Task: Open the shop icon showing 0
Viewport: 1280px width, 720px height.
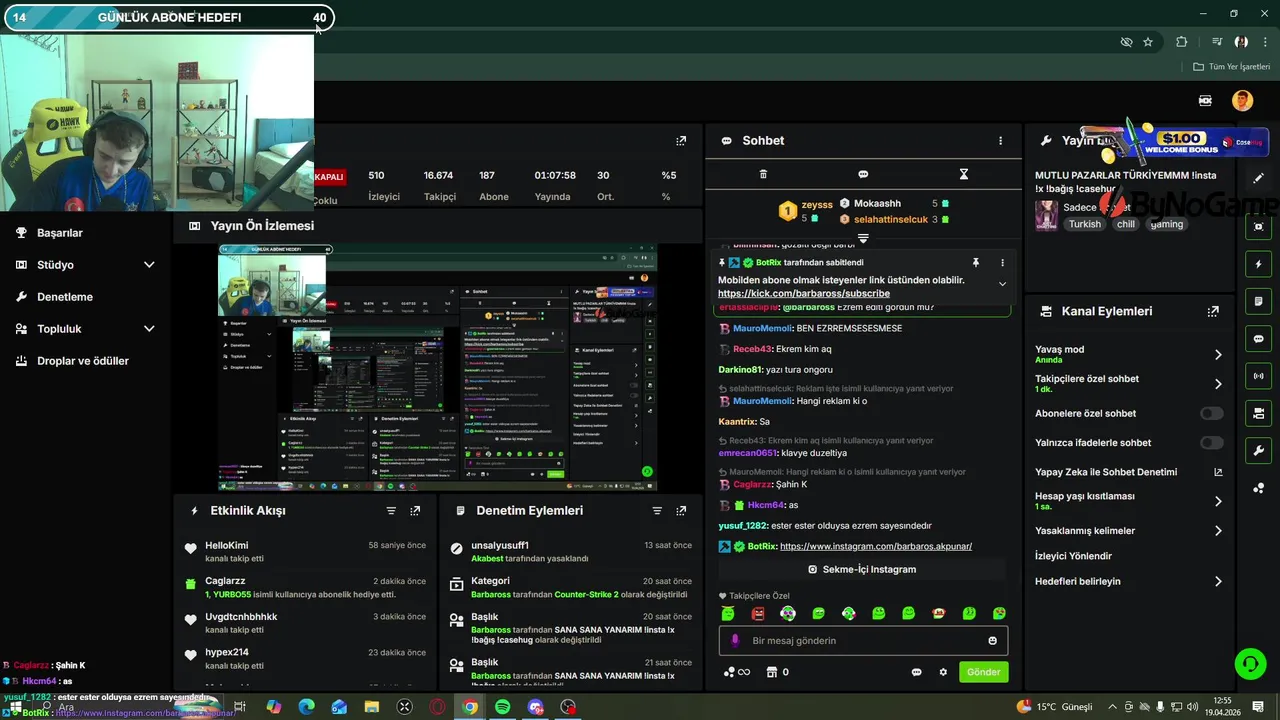Action: coord(777,672)
